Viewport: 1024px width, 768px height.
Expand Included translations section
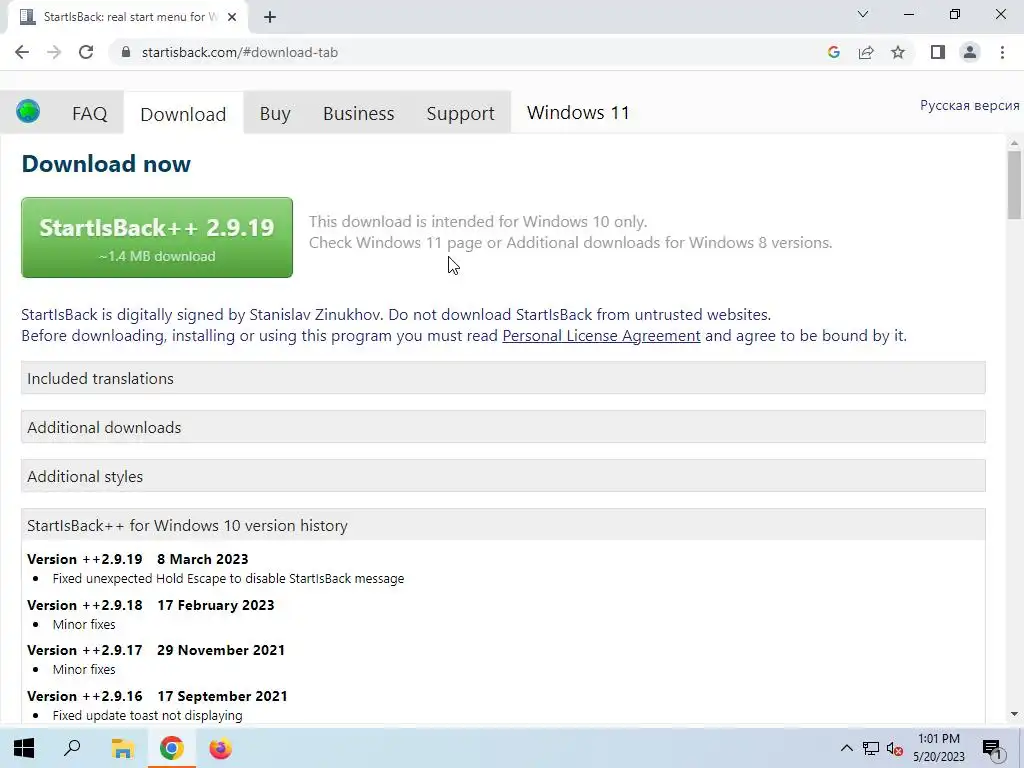tap(503, 378)
